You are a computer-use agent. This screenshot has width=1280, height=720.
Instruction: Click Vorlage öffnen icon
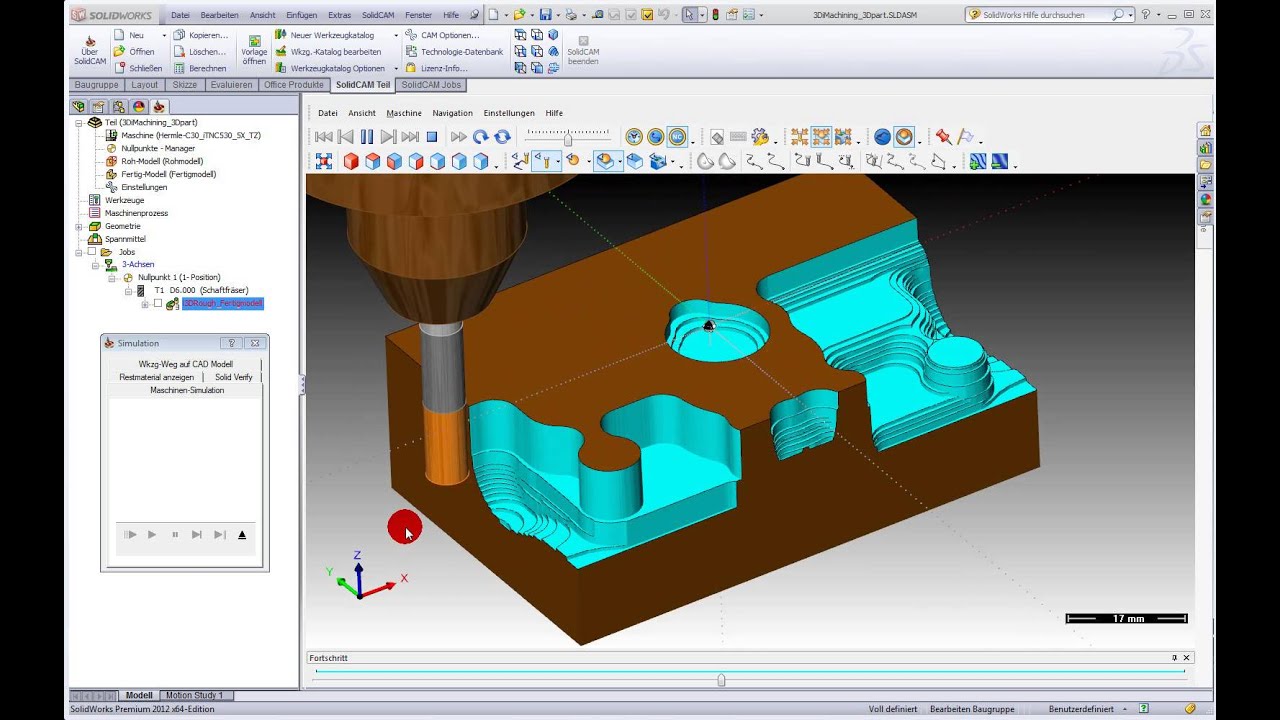[x=254, y=50]
